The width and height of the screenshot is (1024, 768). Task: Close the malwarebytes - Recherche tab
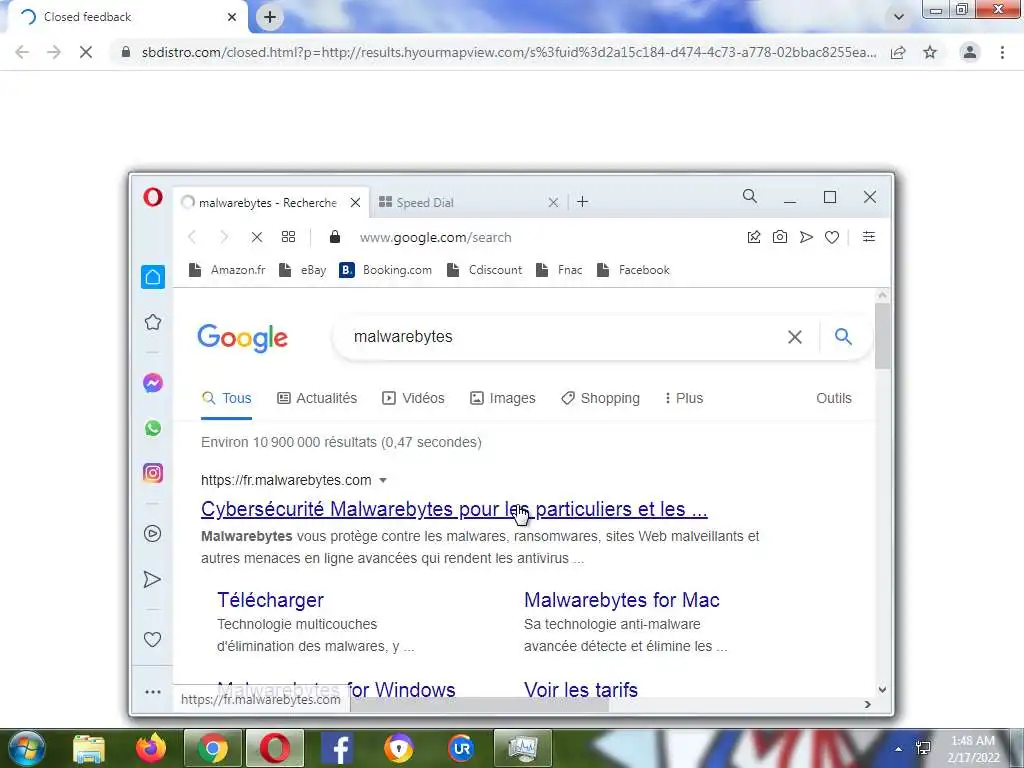(x=355, y=202)
